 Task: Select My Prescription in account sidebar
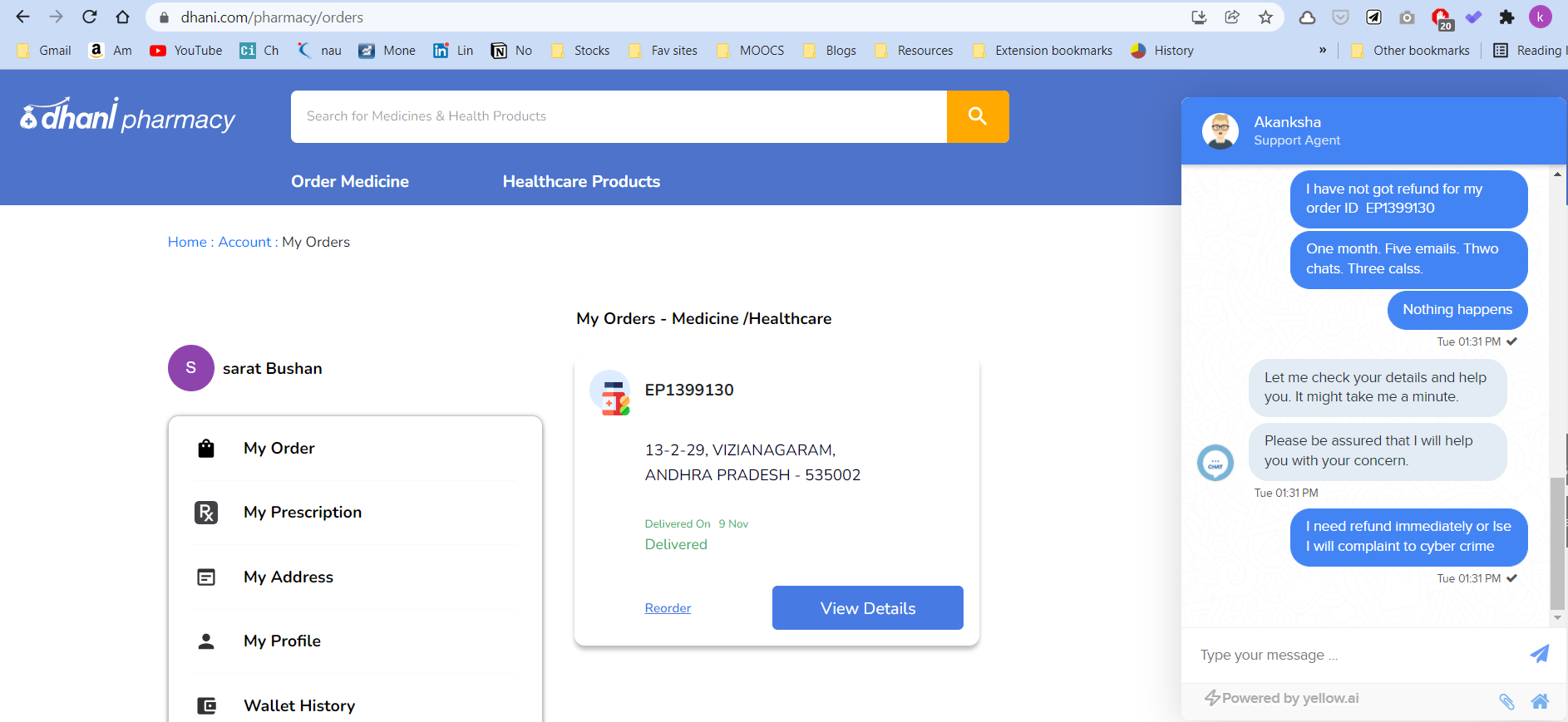303,512
